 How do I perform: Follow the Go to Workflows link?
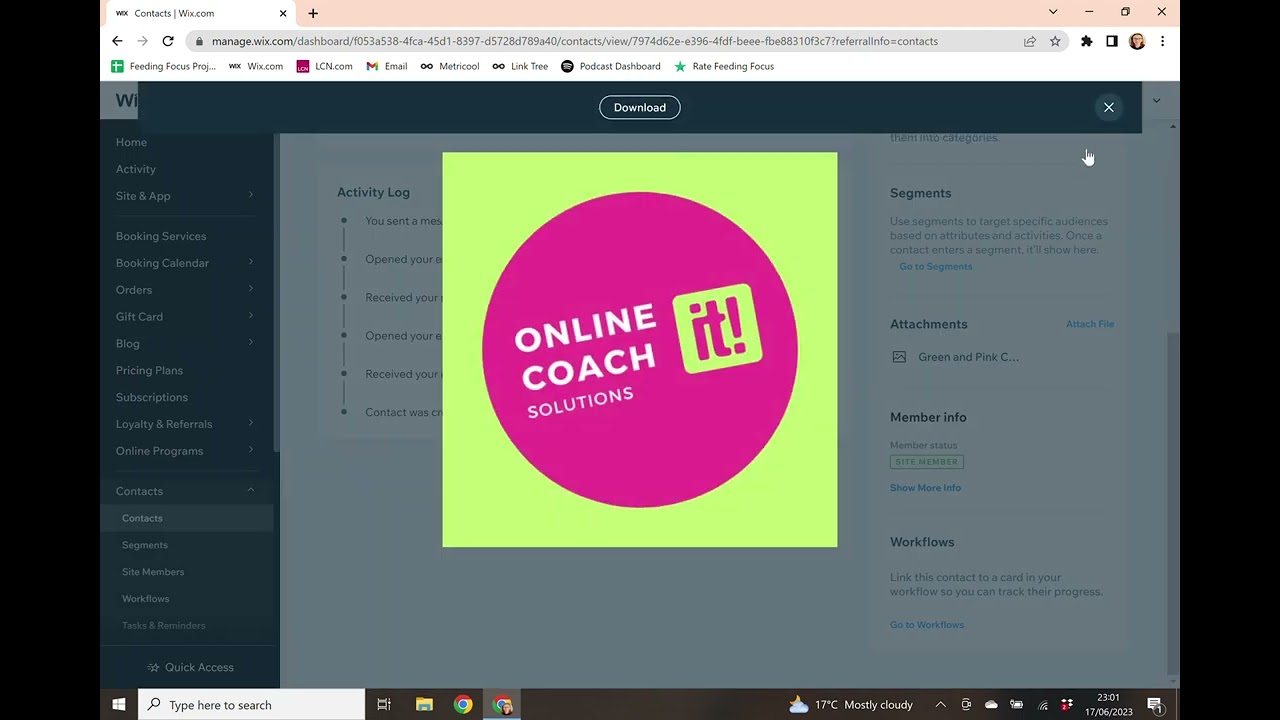(x=927, y=625)
